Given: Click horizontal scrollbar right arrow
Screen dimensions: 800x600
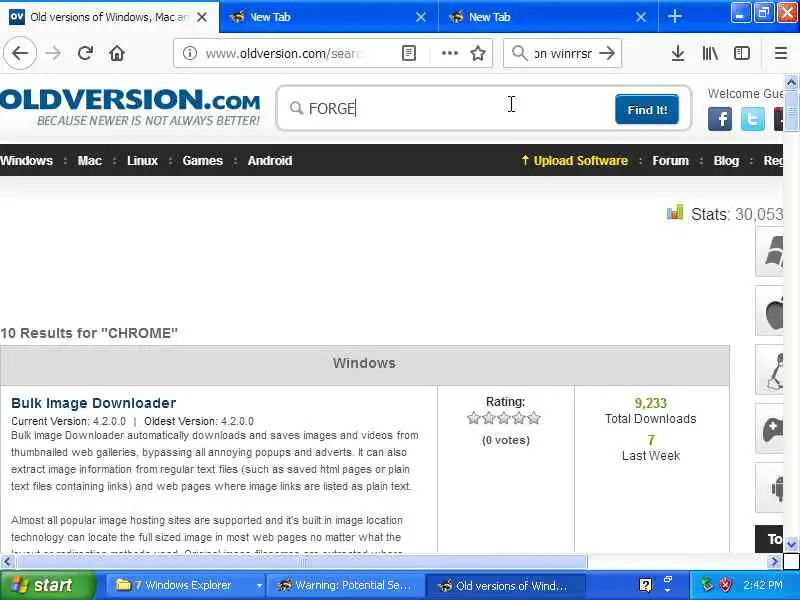Looking at the screenshot, I should [774, 562].
